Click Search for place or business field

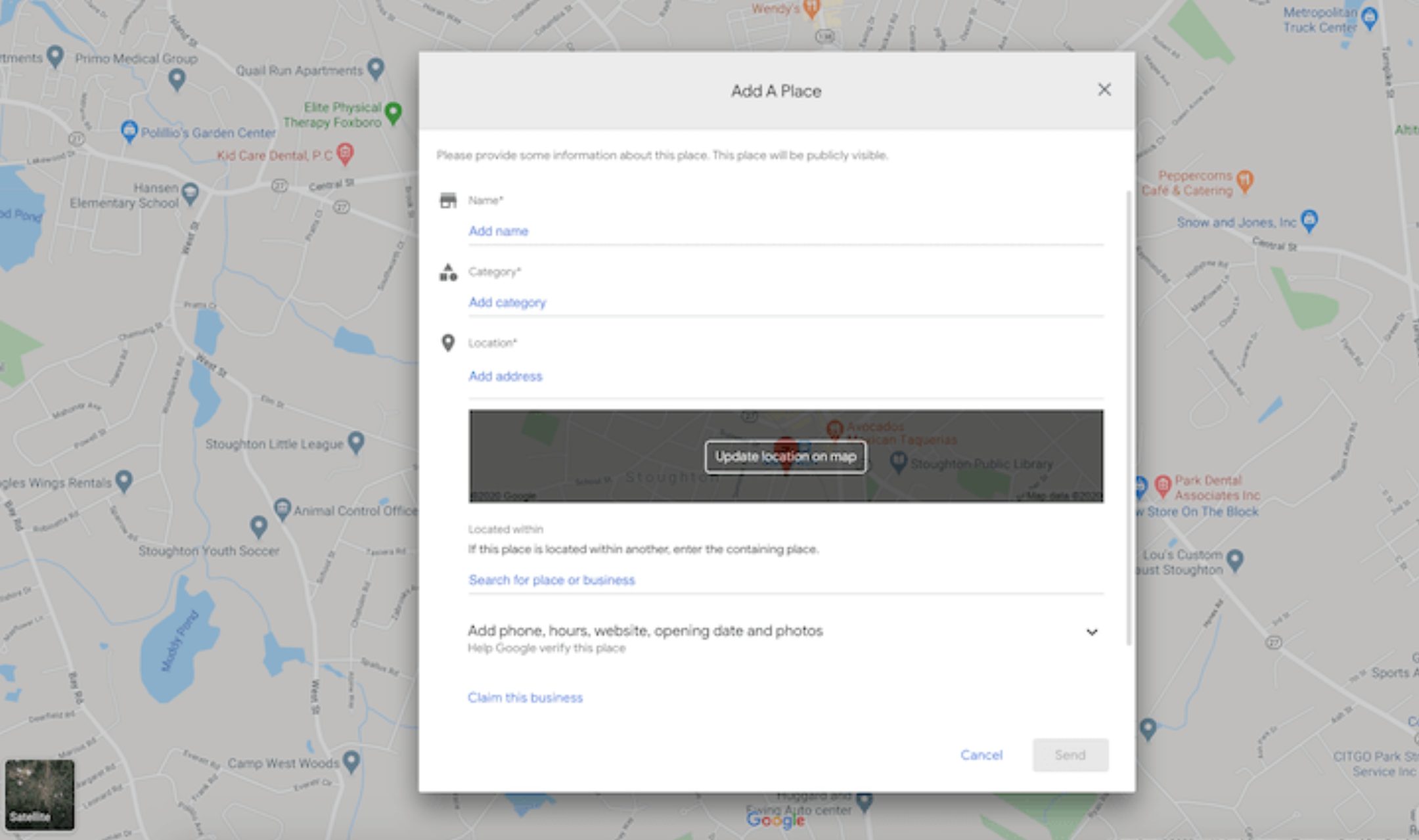(x=785, y=580)
